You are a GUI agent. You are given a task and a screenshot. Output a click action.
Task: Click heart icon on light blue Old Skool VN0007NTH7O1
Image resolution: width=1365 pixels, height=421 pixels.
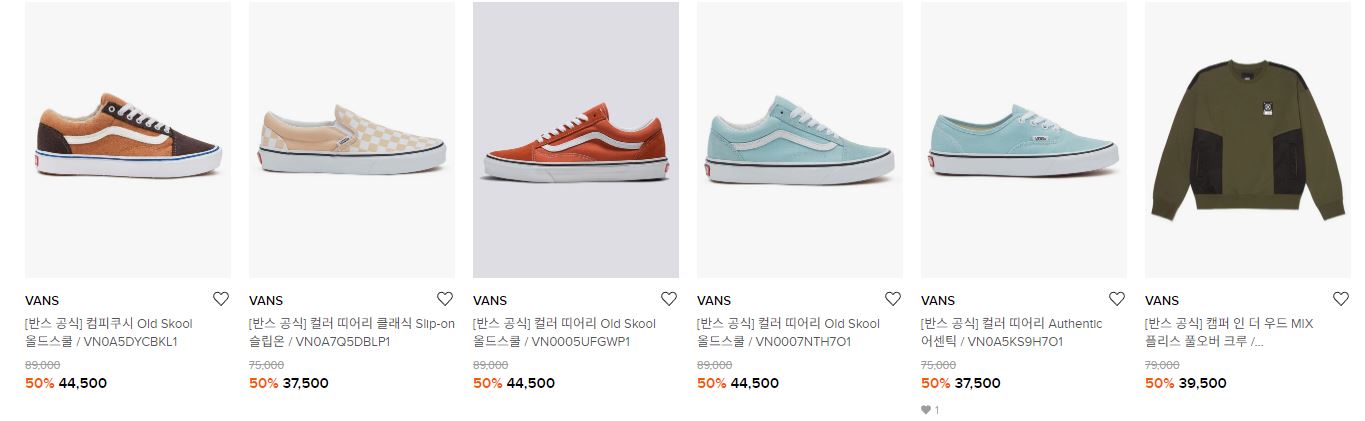[893, 299]
